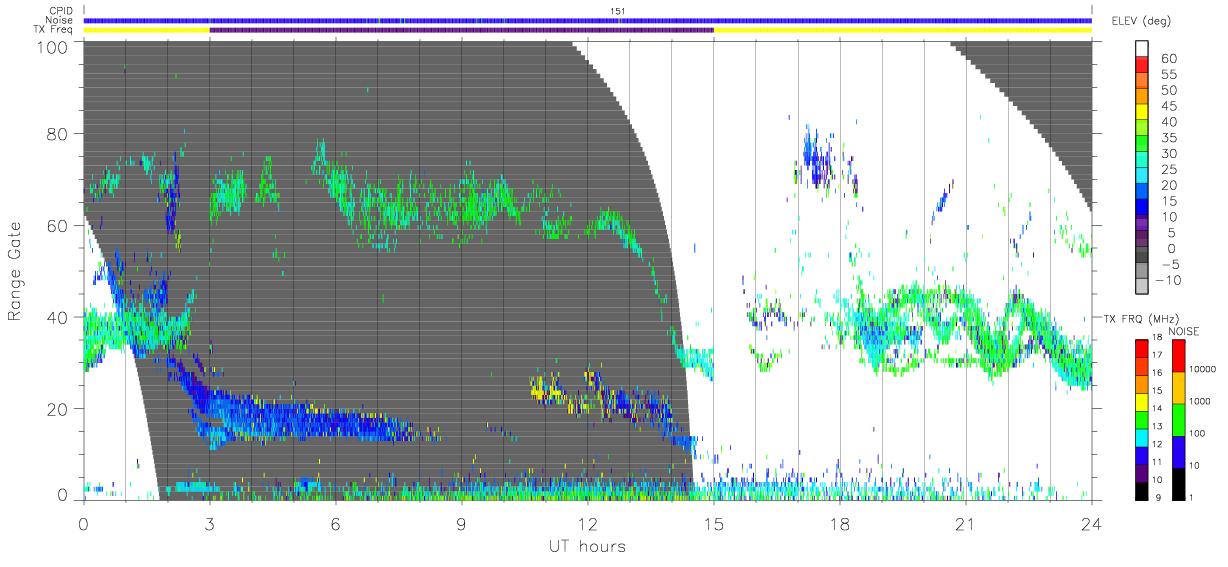Click the 25 label on the ELEV colorbar

click(x=1168, y=169)
